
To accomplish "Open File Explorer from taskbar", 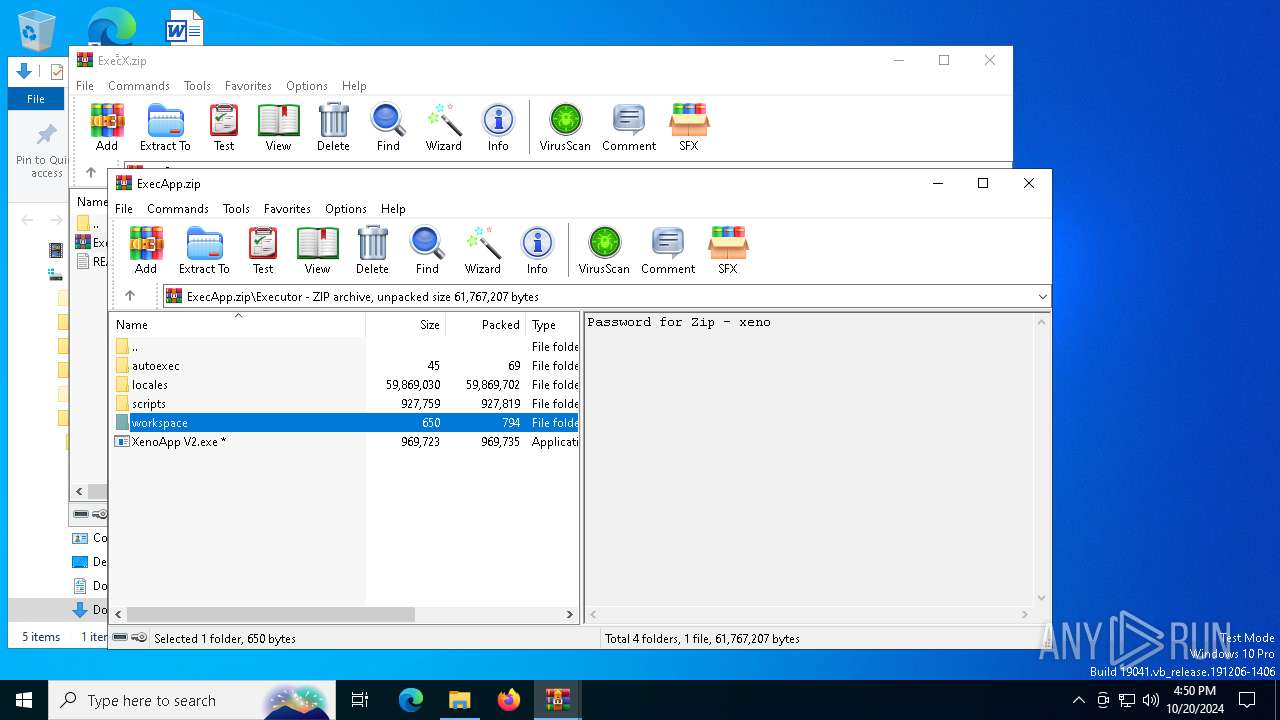I will point(460,700).
